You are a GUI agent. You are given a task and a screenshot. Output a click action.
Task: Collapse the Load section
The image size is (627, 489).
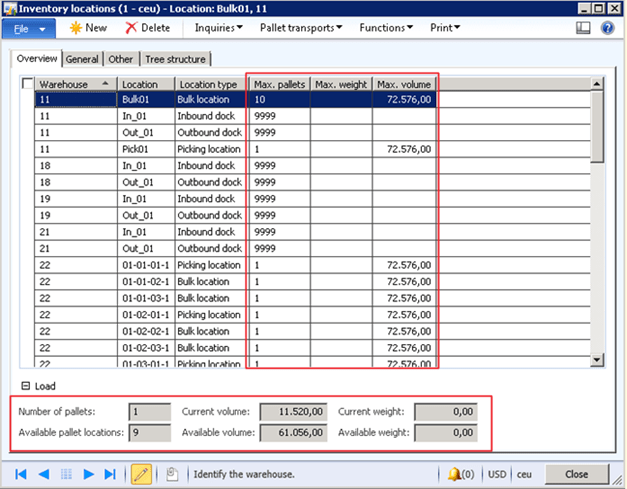coord(24,385)
